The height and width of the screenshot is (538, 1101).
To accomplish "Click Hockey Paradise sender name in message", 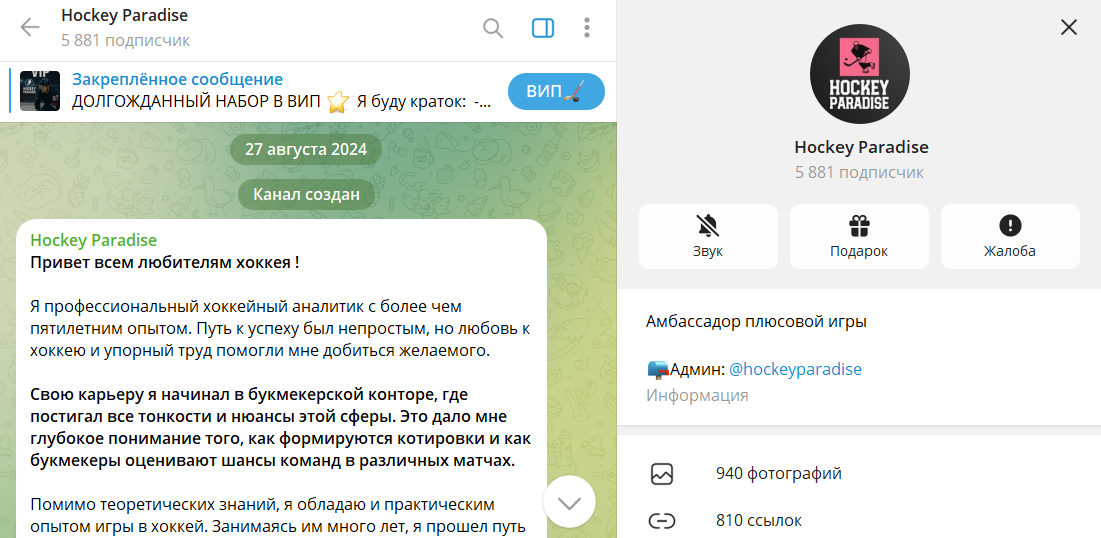I will click(x=93, y=240).
